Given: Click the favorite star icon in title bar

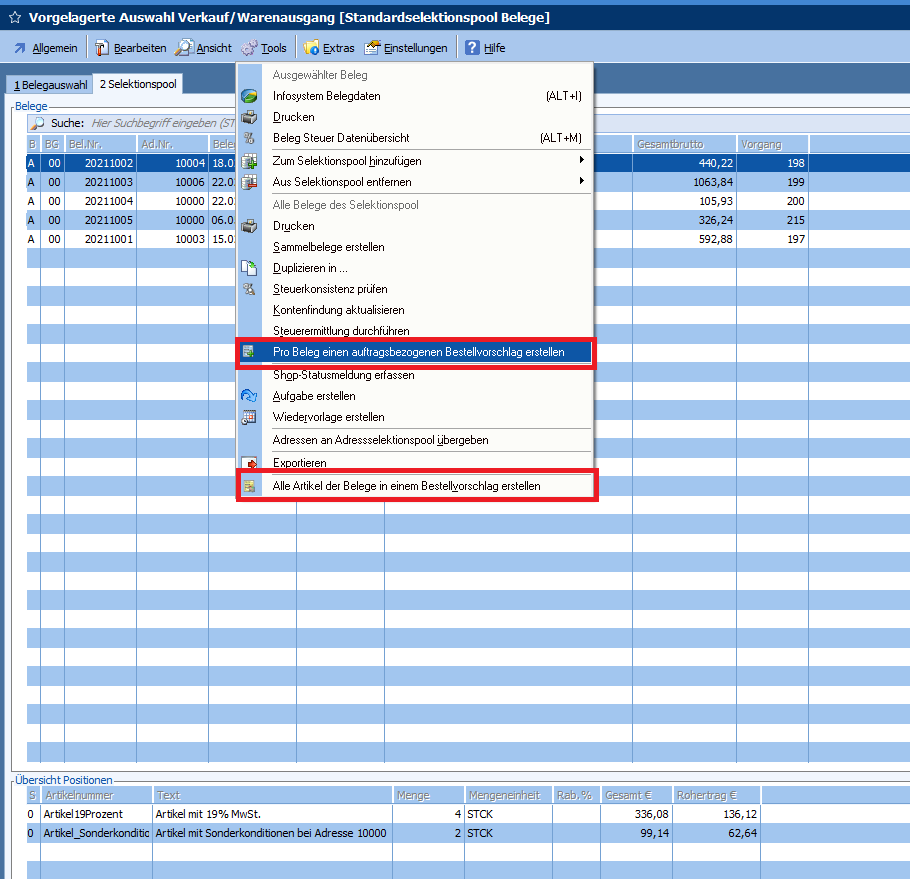Looking at the screenshot, I should point(14,18).
